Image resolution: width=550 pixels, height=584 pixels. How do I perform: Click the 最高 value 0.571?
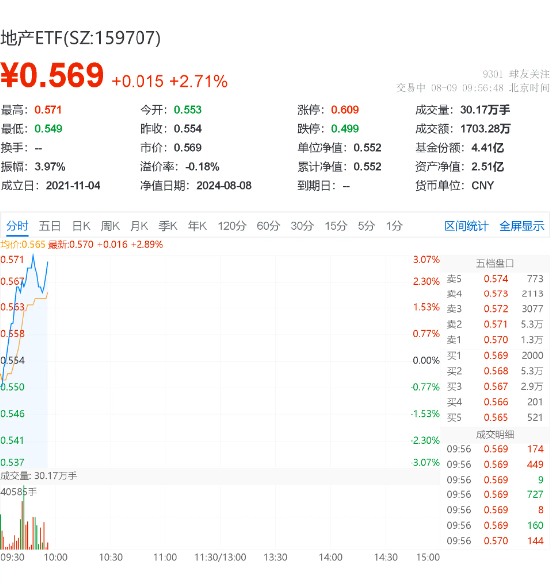tap(48, 110)
